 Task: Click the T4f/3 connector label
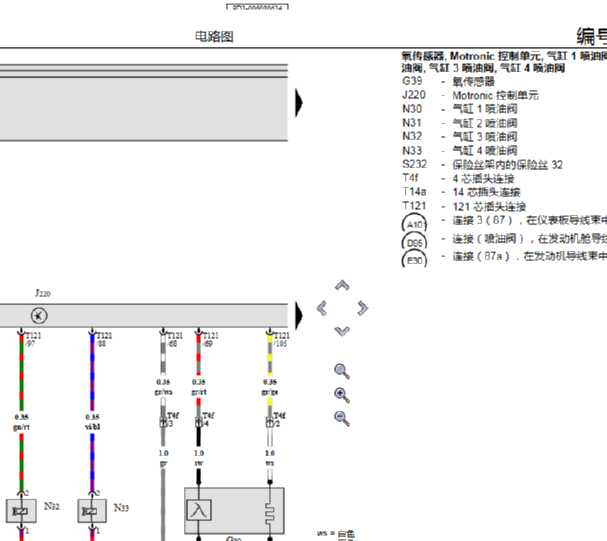pos(173,419)
